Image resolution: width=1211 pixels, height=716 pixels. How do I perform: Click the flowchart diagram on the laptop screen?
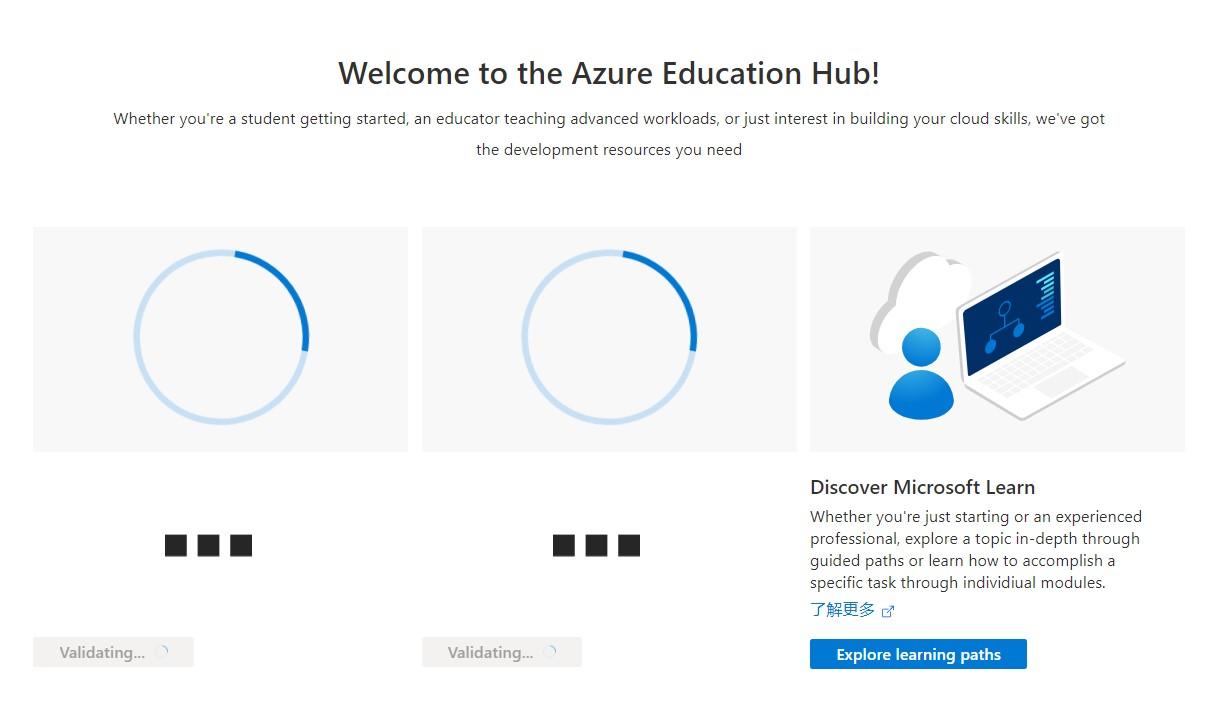click(x=1005, y=326)
